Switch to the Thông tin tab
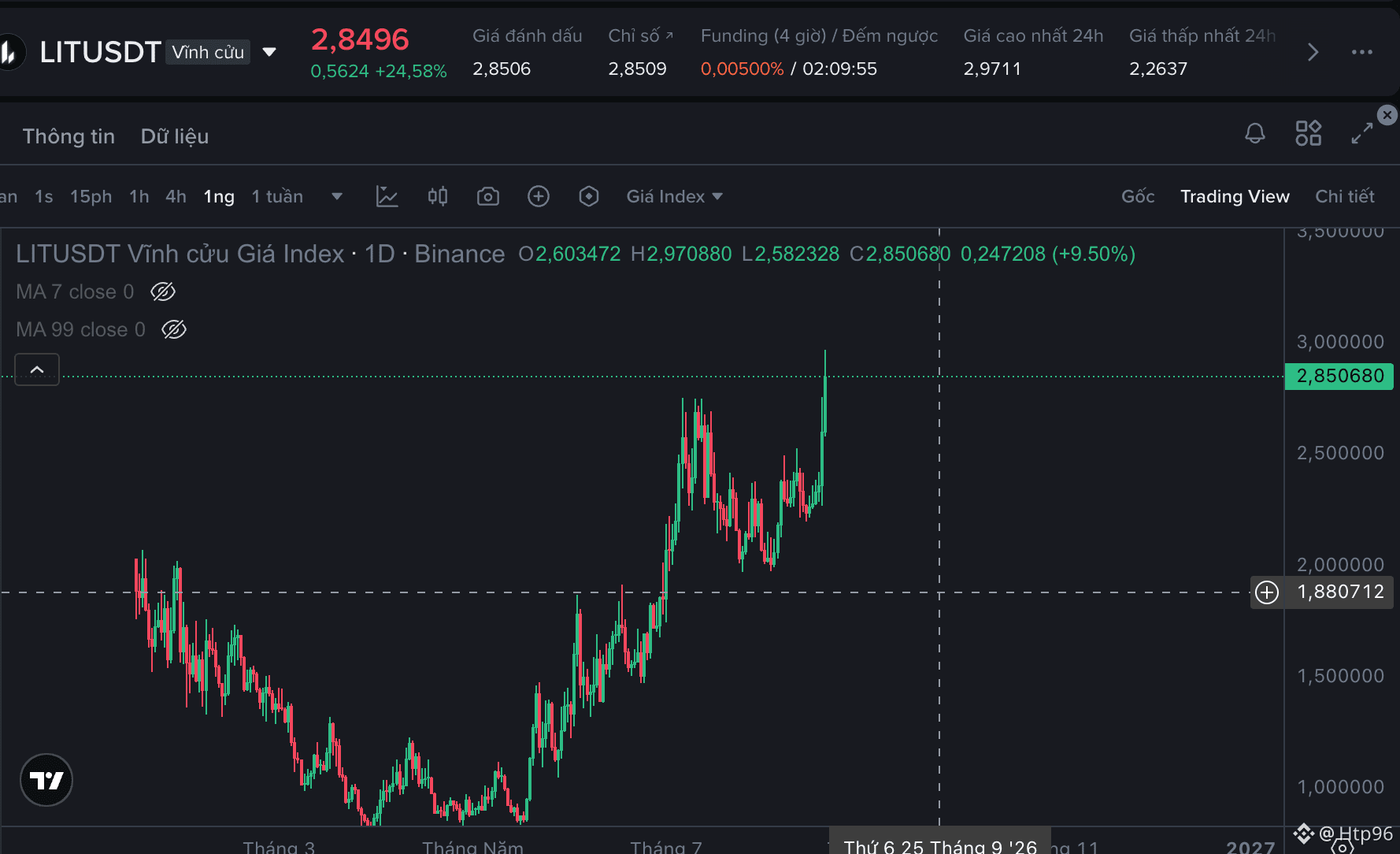The height and width of the screenshot is (854, 1400). (x=69, y=136)
